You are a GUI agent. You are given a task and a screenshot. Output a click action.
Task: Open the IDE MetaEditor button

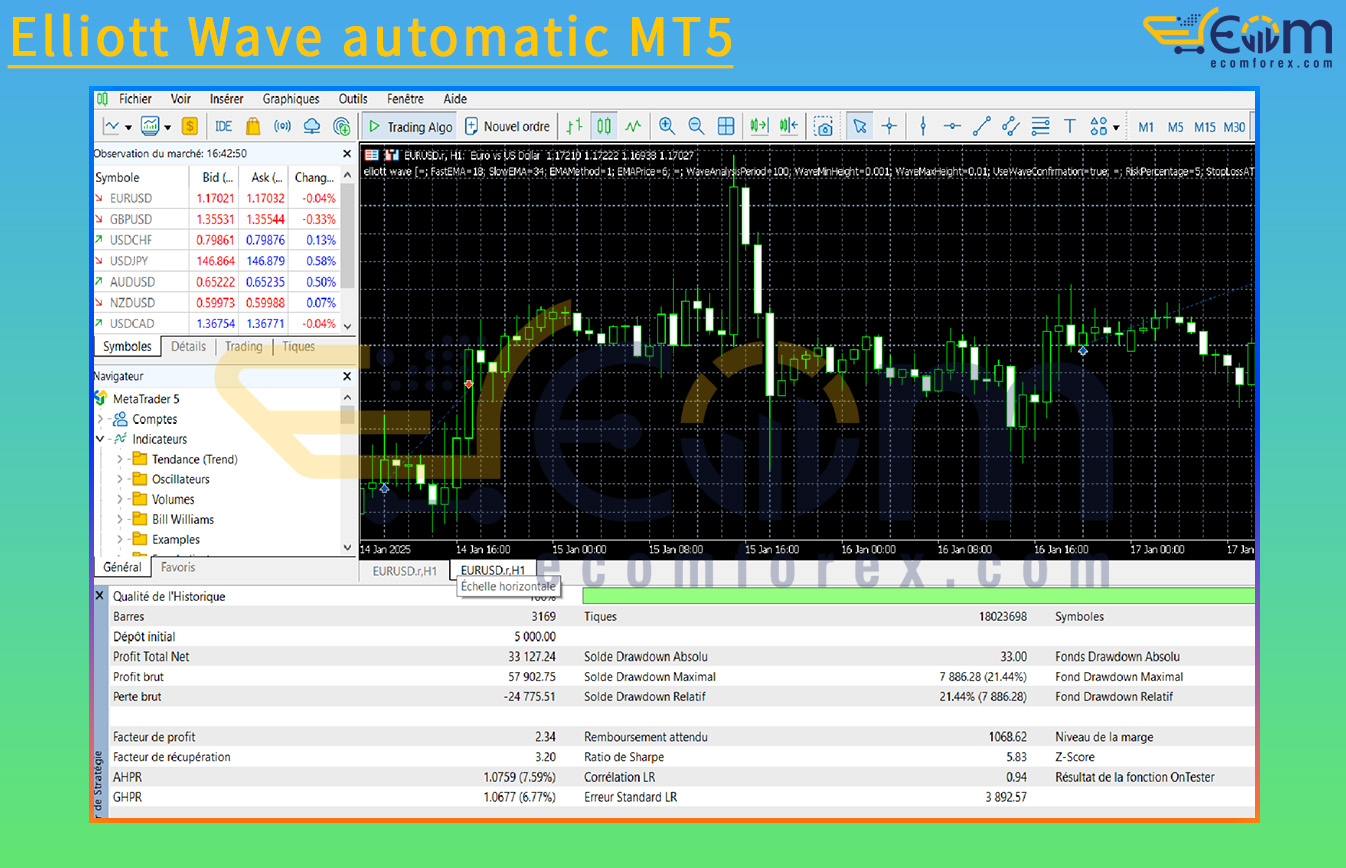224,127
